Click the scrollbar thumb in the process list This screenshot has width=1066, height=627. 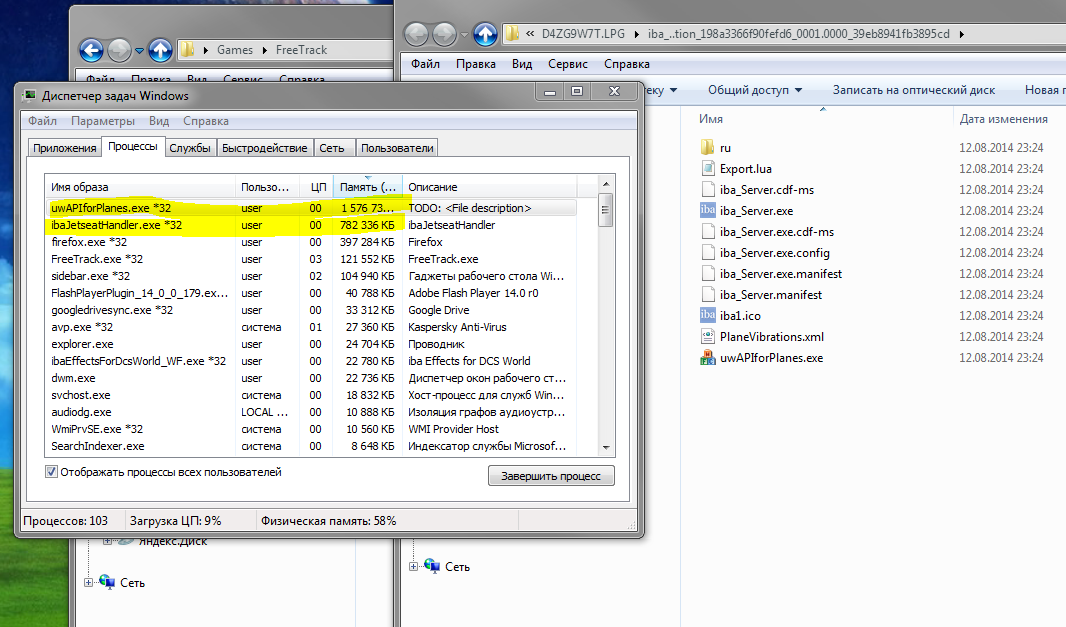(605, 210)
